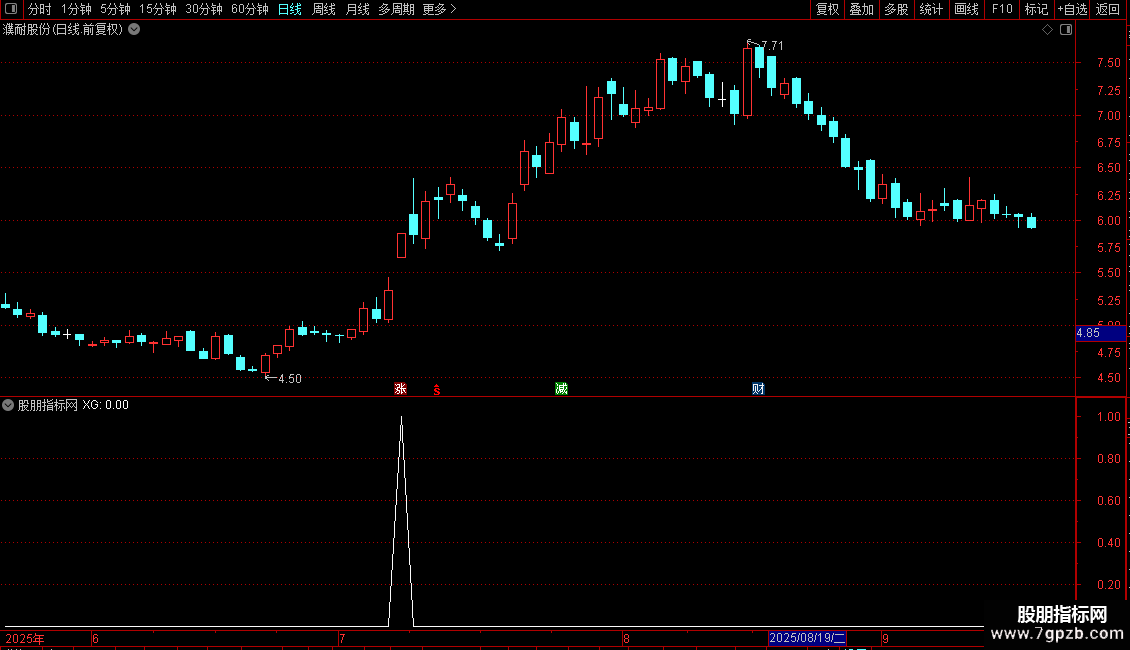Click the 叠加 overlay button

click(x=861, y=9)
